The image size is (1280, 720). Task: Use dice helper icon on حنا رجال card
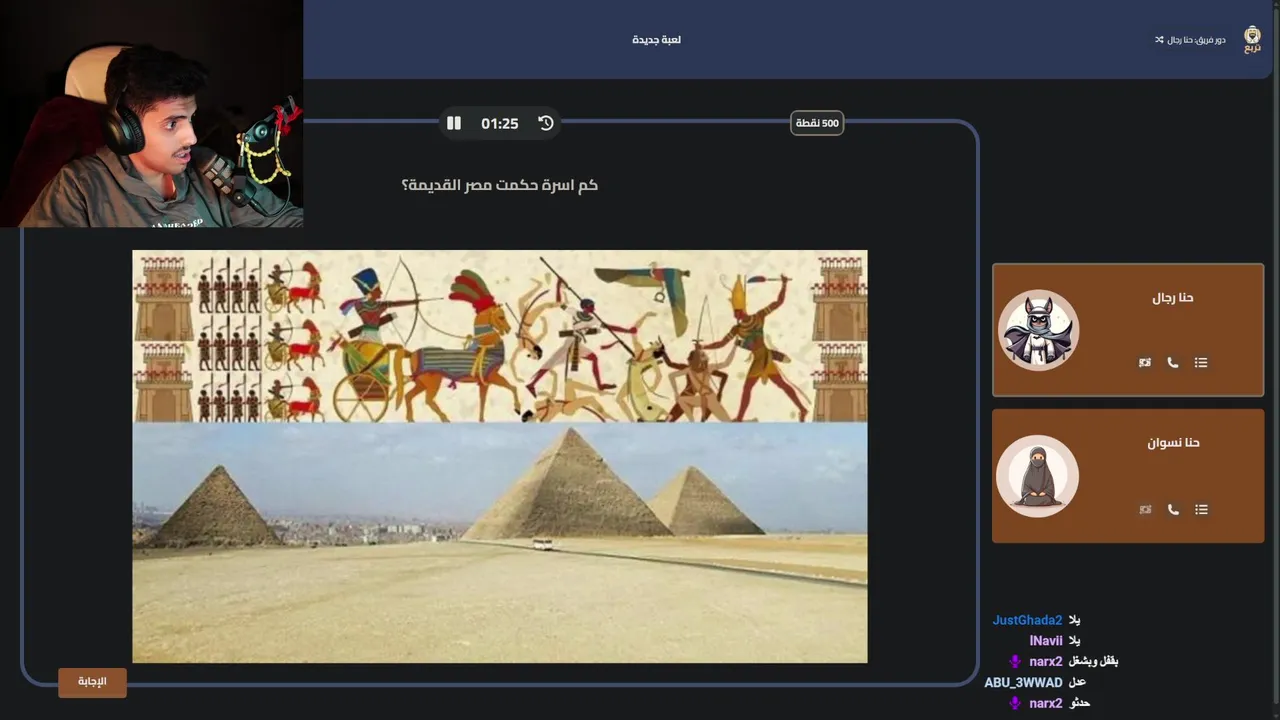point(1145,363)
